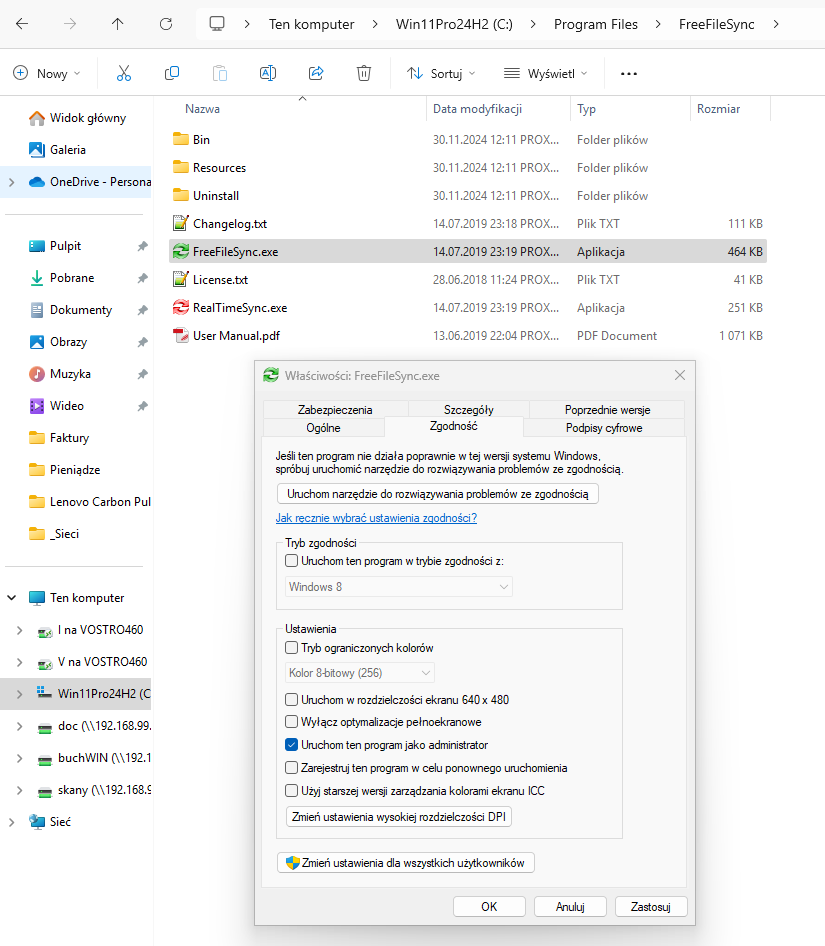Switch to the Szczegóły tab

click(x=469, y=410)
